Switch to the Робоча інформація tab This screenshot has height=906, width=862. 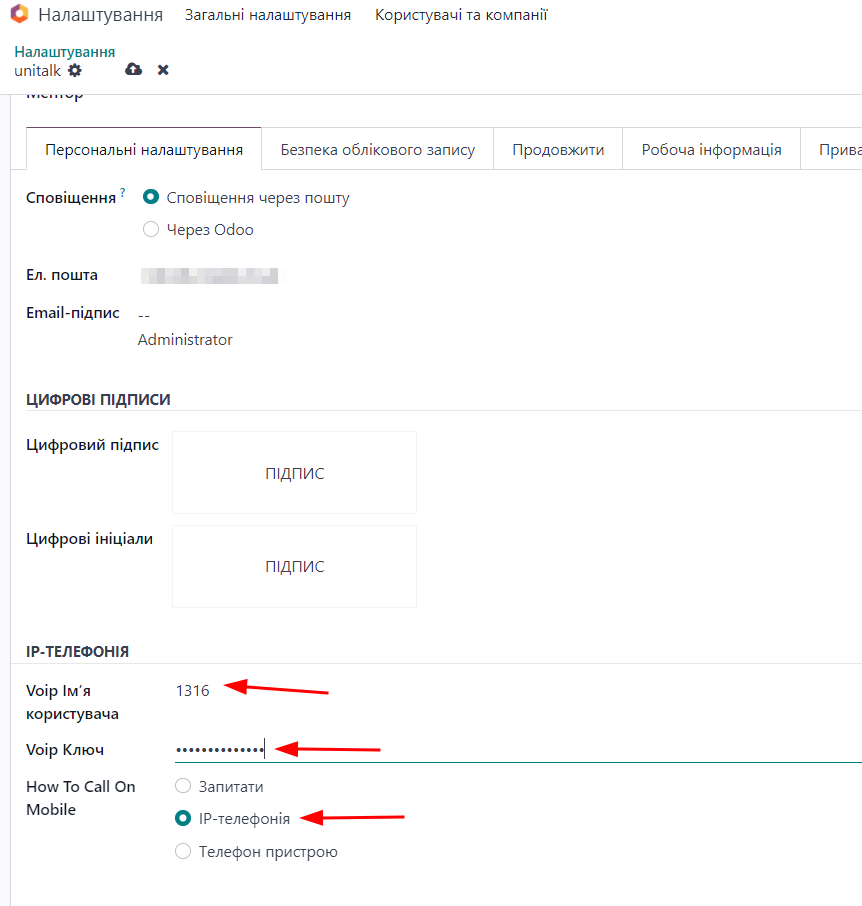tap(711, 150)
